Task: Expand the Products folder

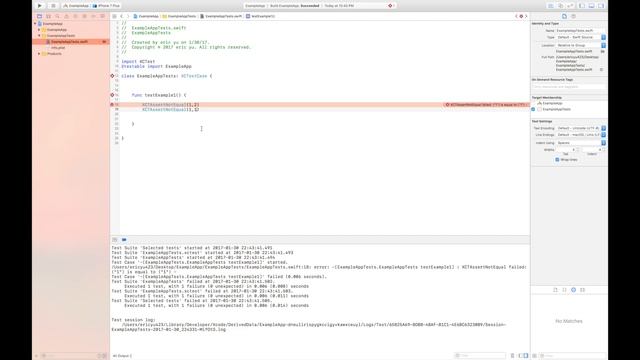Action: pyautogui.click(x=39, y=54)
